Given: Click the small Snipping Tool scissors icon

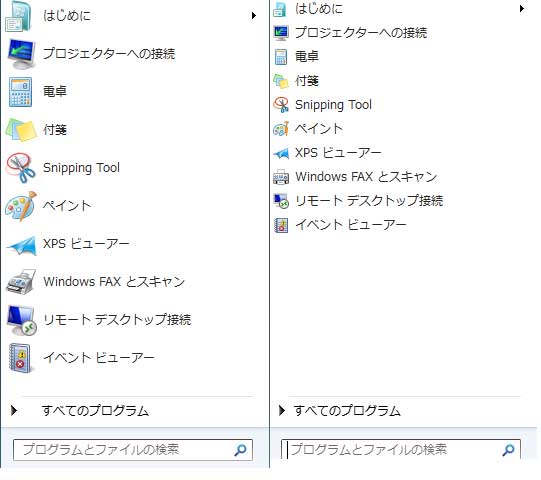Looking at the screenshot, I should coord(281,105).
